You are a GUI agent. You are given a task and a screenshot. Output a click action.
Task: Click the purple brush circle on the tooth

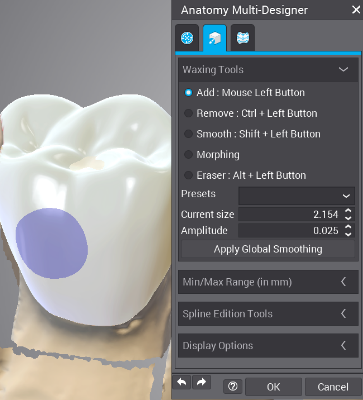[52, 243]
